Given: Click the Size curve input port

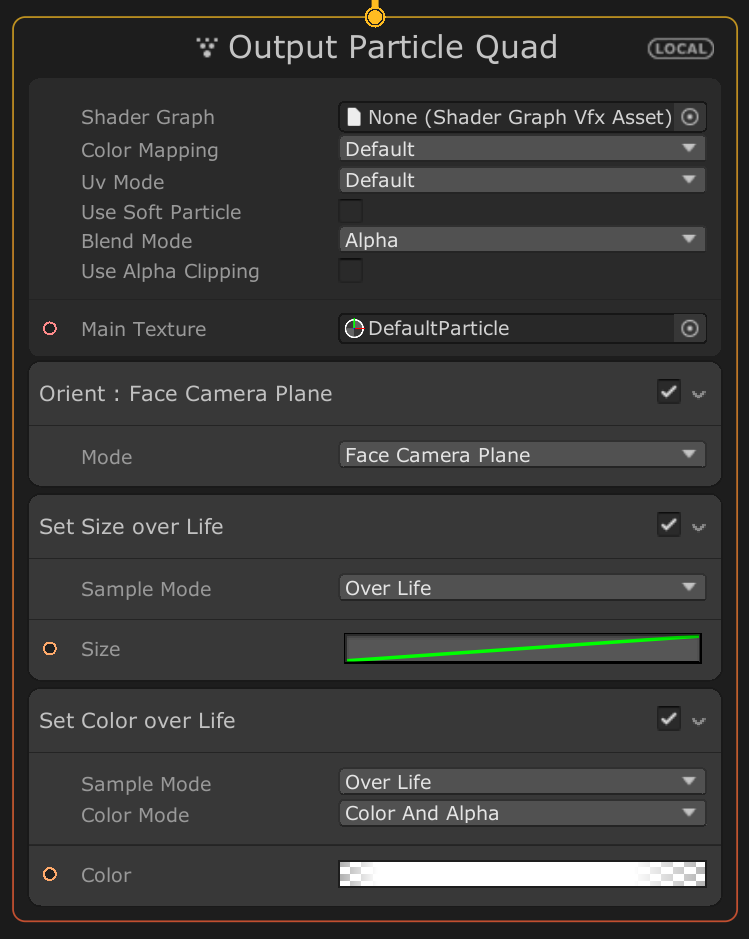Looking at the screenshot, I should 50,649.
